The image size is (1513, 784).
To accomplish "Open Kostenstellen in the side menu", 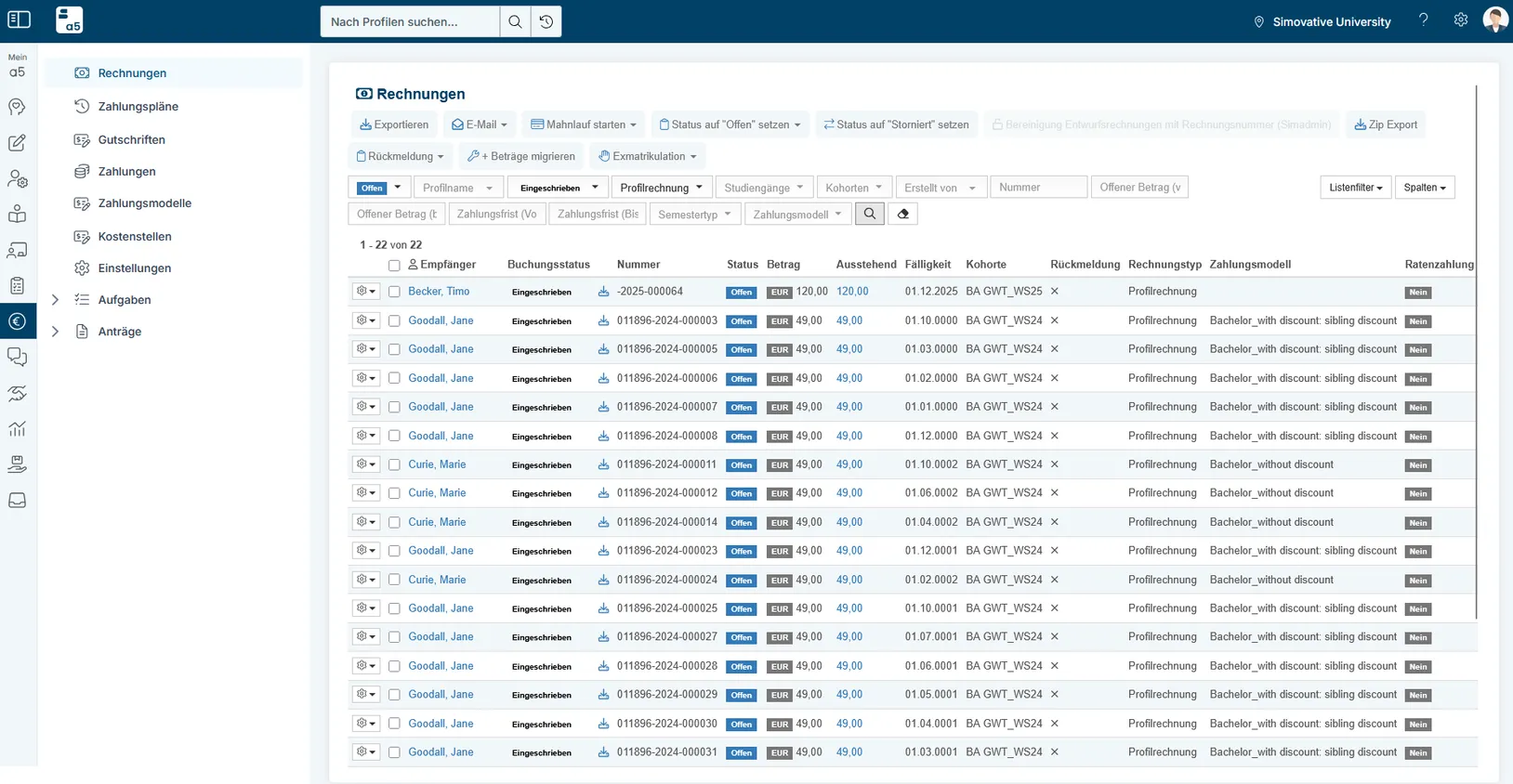I will pos(135,237).
